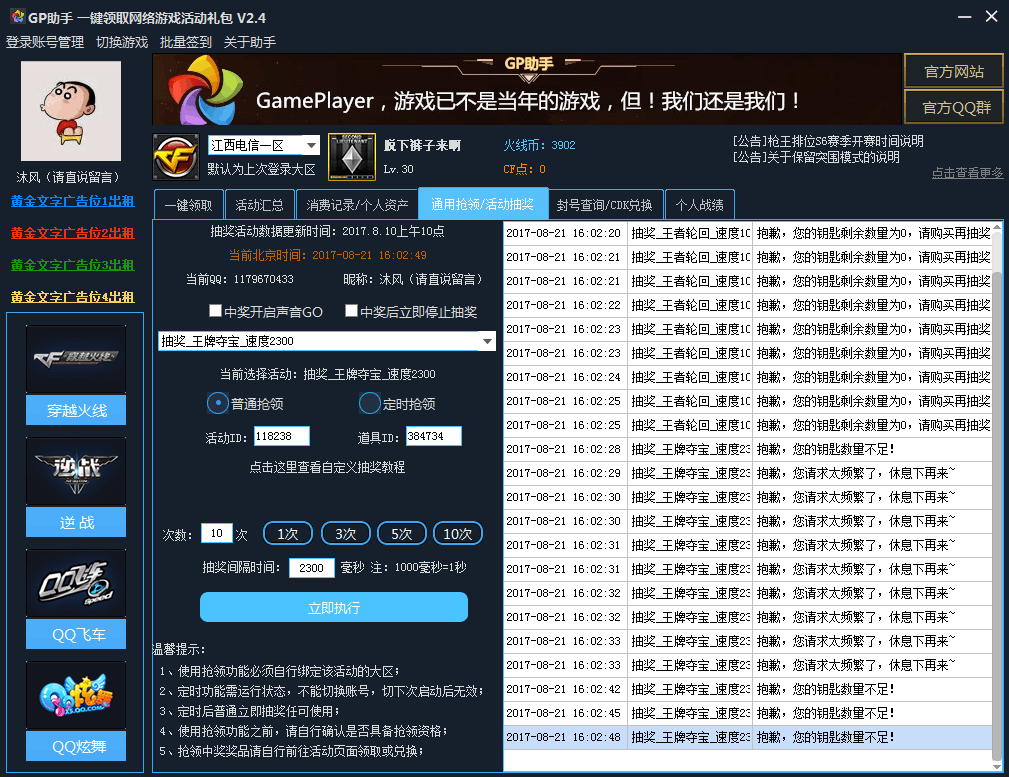The height and width of the screenshot is (777, 1009).
Task: Select the QQ飞车 Speed game thumbnail image
Action: click(x=76, y=583)
